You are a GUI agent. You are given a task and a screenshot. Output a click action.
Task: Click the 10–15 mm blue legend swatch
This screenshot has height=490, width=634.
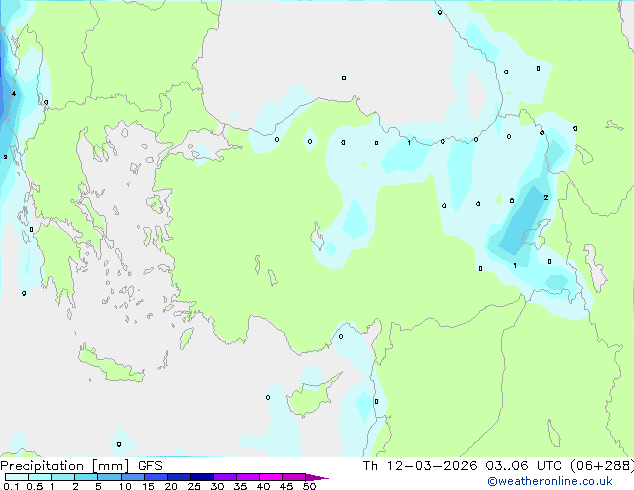pos(133,477)
